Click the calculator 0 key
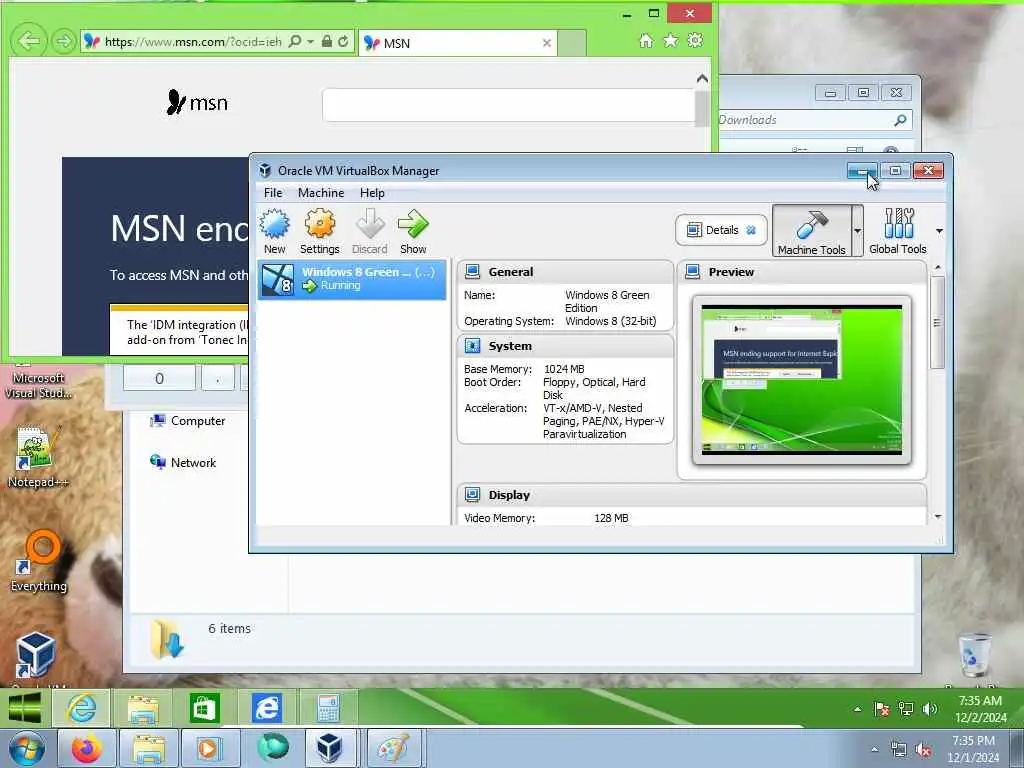The image size is (1024, 768). tap(159, 378)
